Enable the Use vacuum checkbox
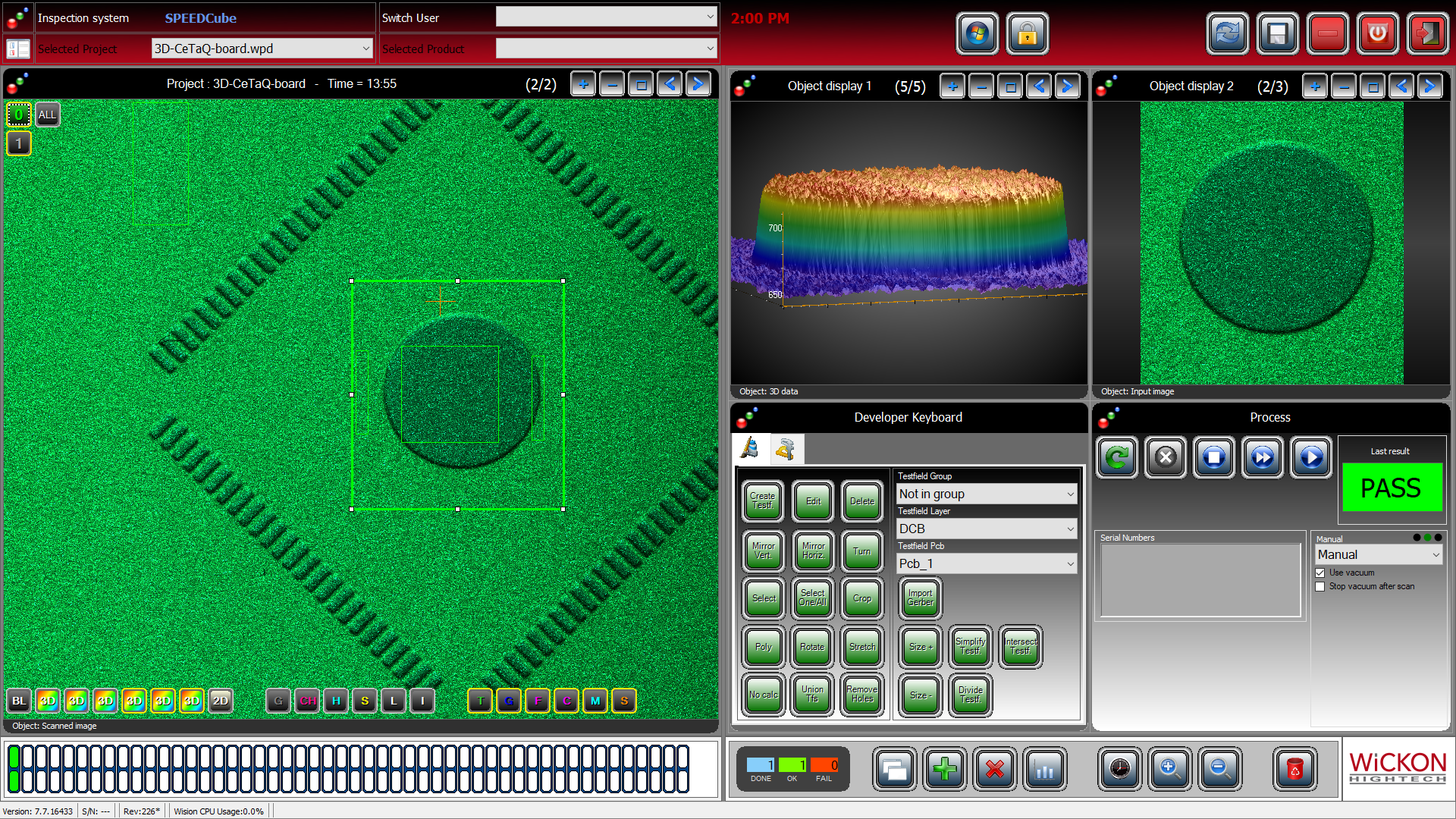The height and width of the screenshot is (819, 1456). (x=1320, y=573)
